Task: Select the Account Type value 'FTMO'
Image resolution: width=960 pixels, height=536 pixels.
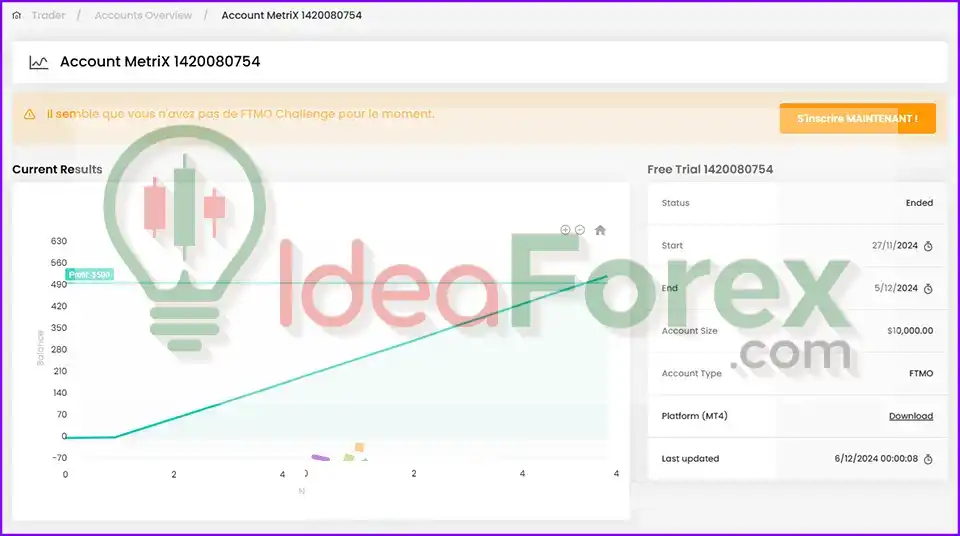Action: click(x=921, y=373)
